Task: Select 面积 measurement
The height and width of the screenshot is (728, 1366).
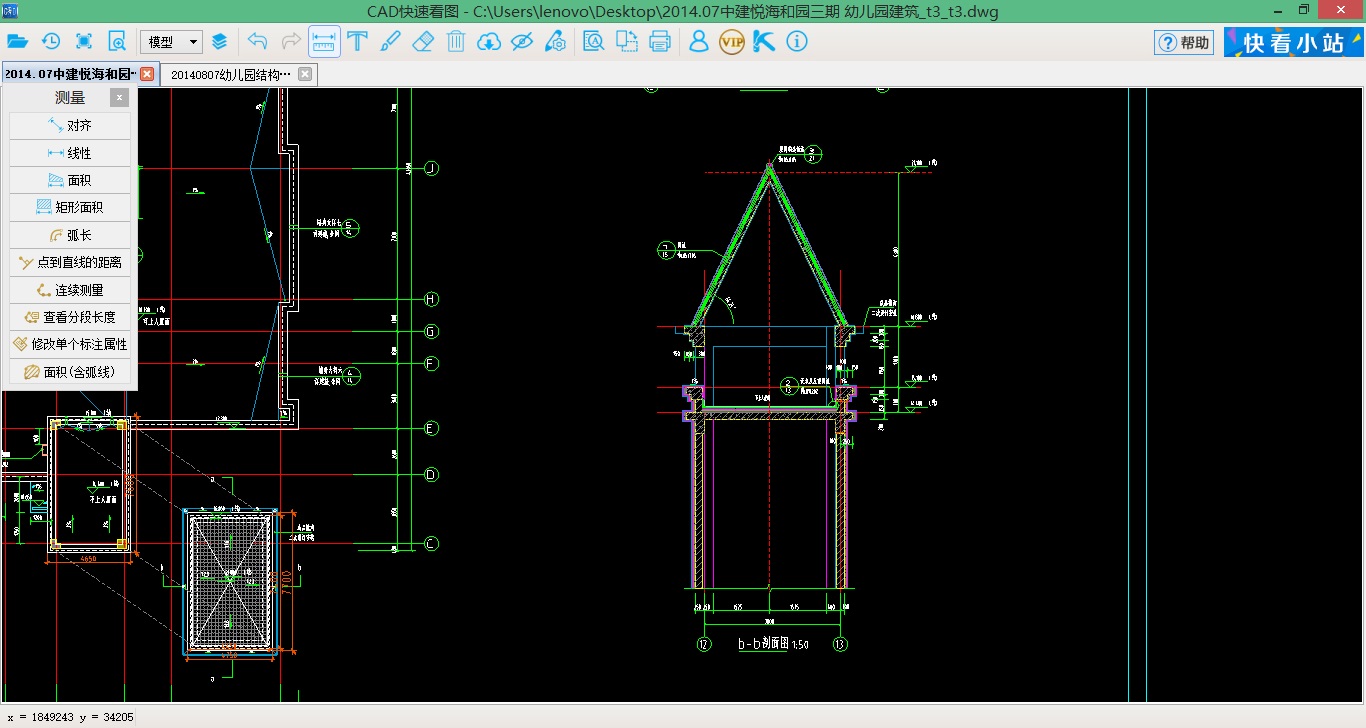Action: [69, 180]
